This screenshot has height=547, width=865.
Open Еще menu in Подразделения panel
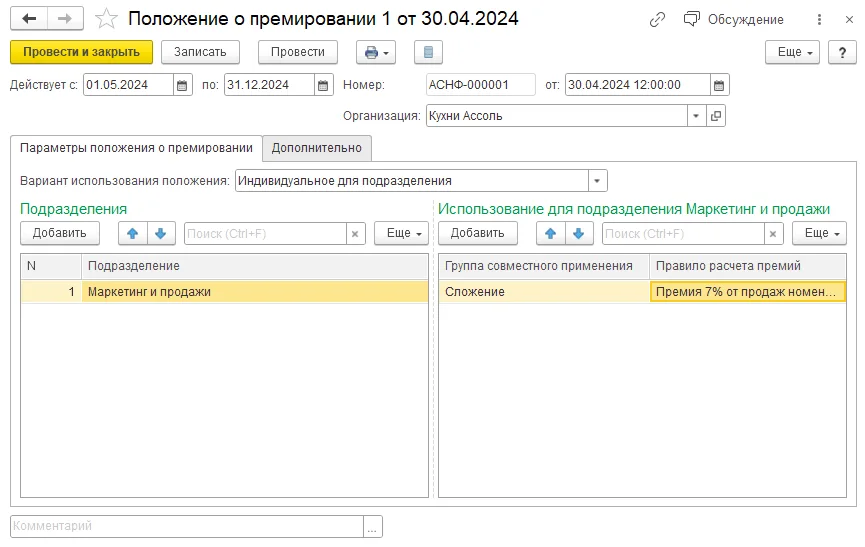point(401,233)
